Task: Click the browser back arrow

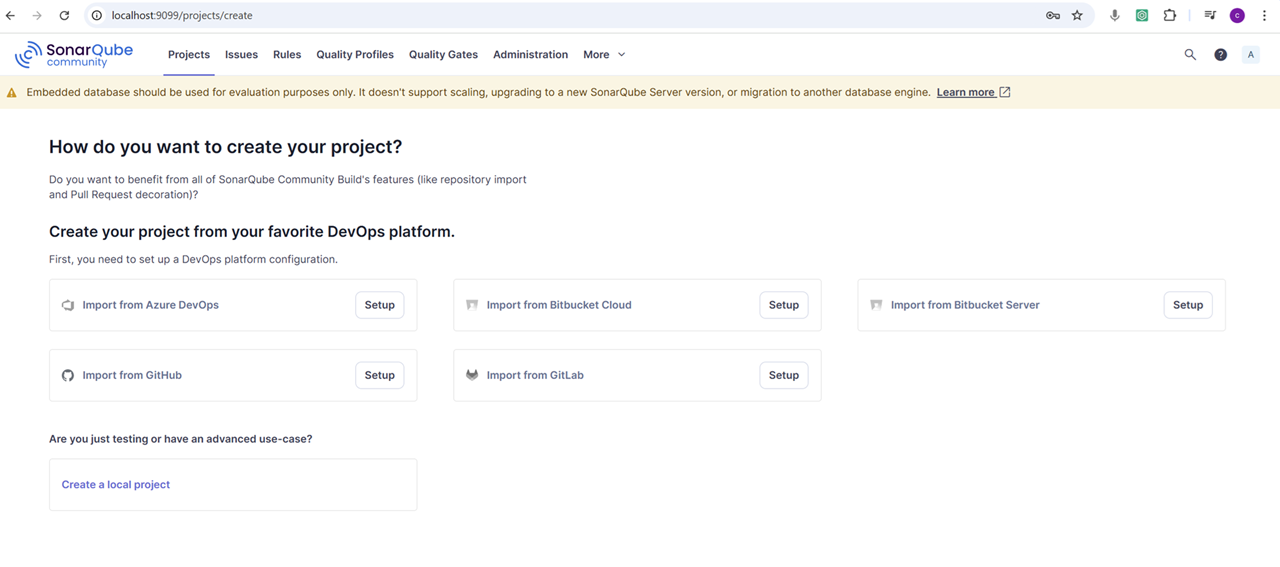Action: point(11,16)
